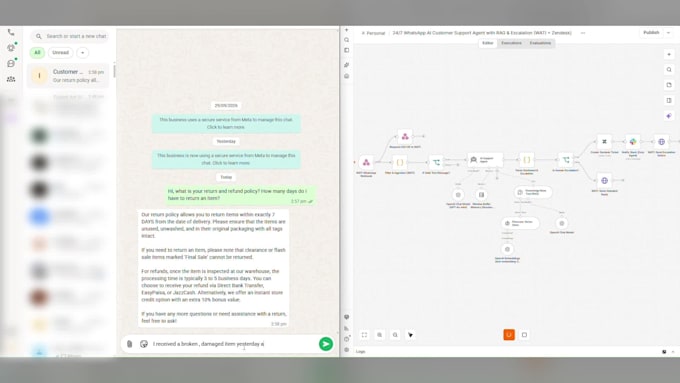
Task: Select the OpenAI Chat Model node under agent
Action: (458, 195)
